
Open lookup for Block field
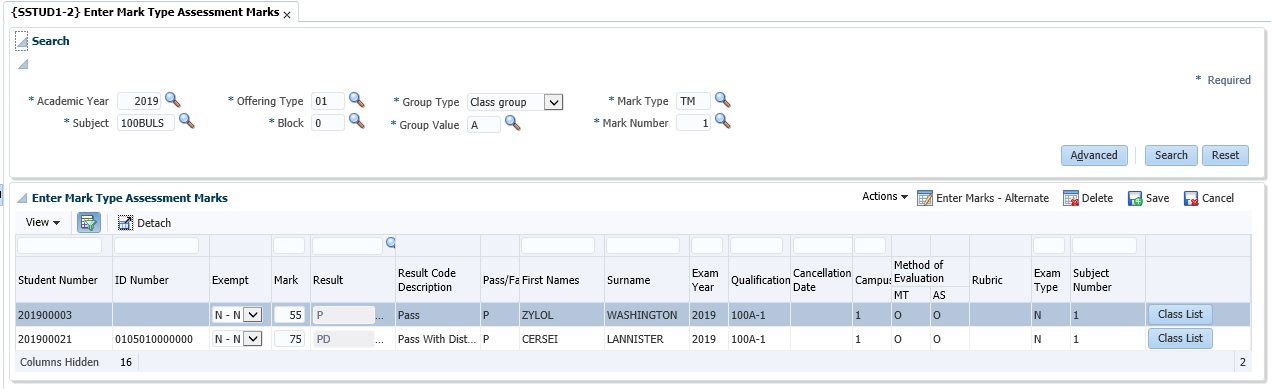pyautogui.click(x=356, y=122)
